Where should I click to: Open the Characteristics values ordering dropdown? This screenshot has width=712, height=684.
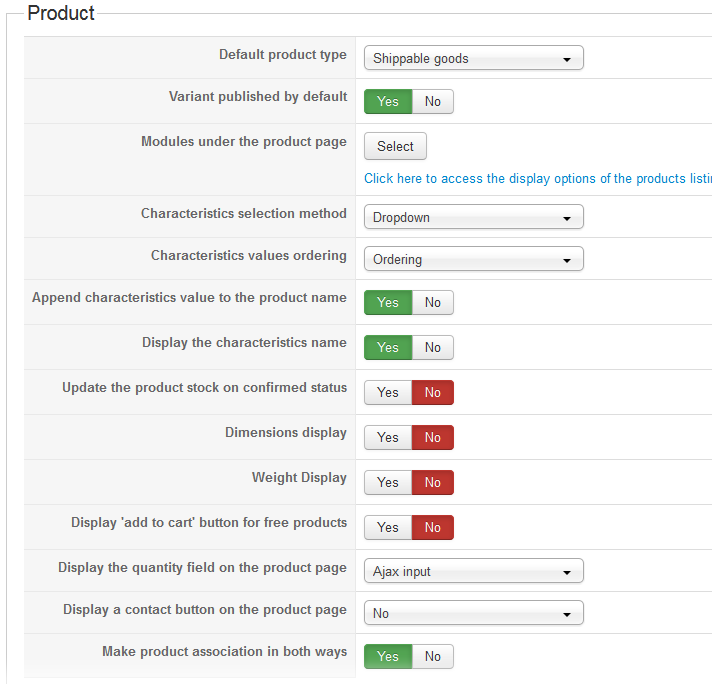pyautogui.click(x=473, y=259)
